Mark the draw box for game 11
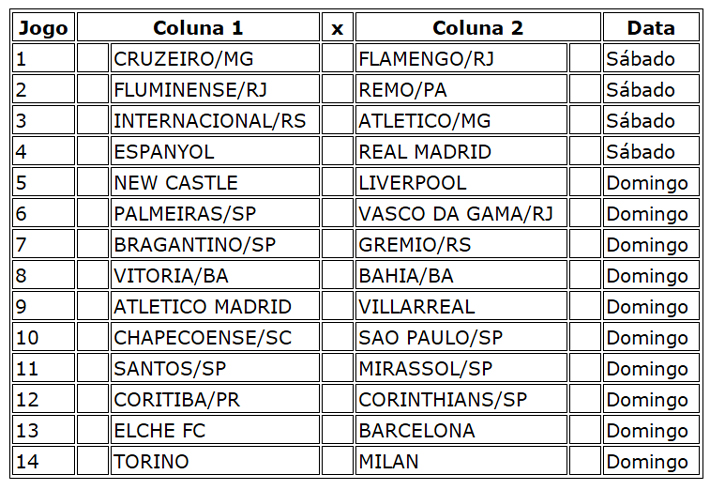The height and width of the screenshot is (490, 710). pos(337,367)
